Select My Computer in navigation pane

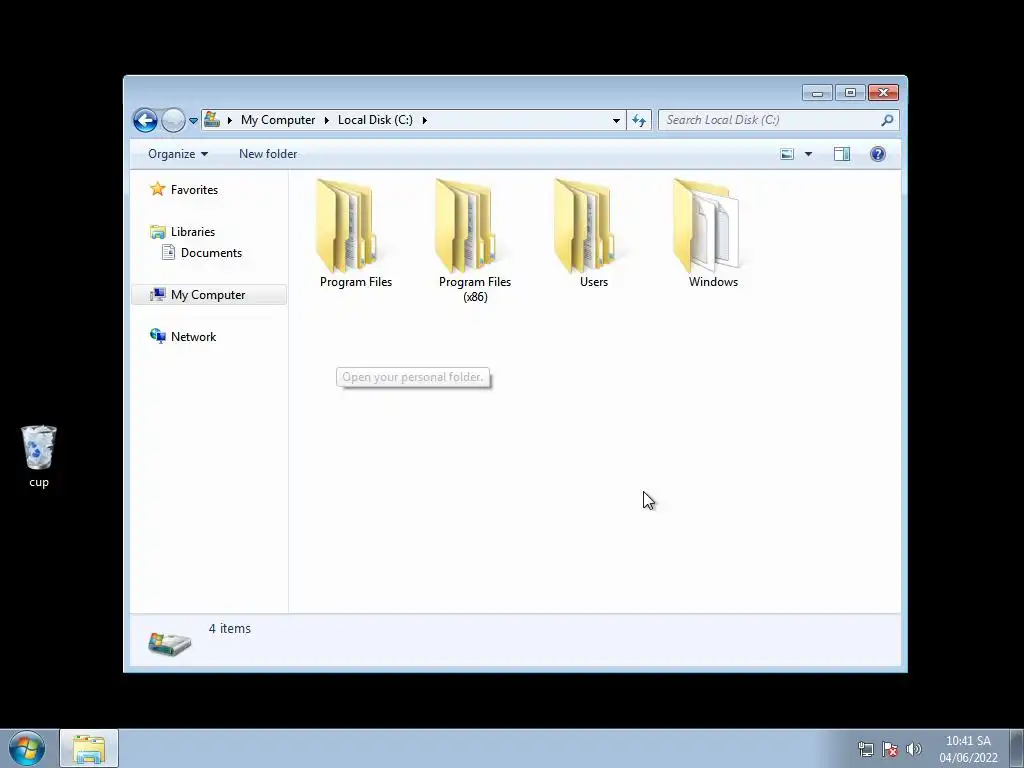click(208, 295)
